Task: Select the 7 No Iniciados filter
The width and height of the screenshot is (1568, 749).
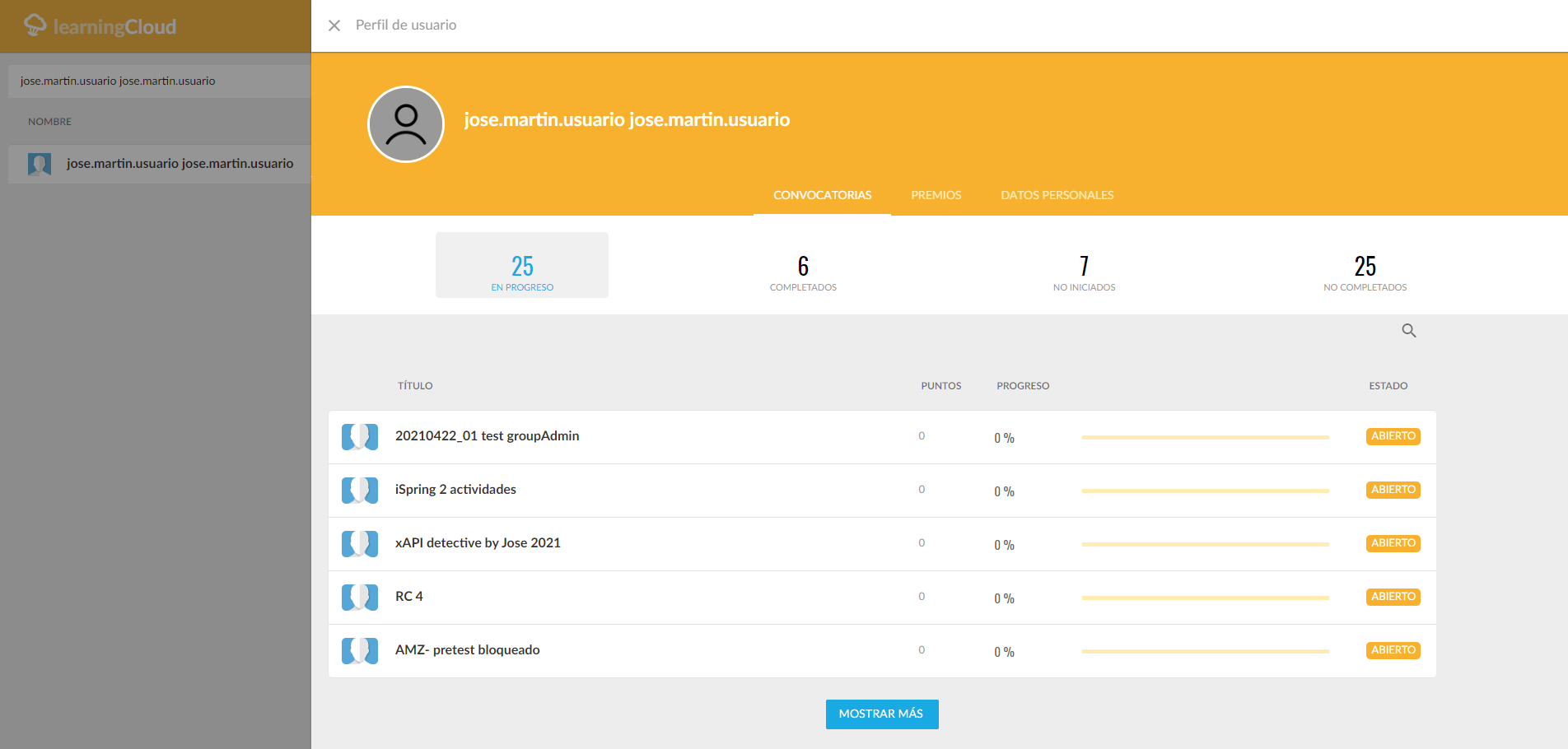Action: [x=1084, y=272]
